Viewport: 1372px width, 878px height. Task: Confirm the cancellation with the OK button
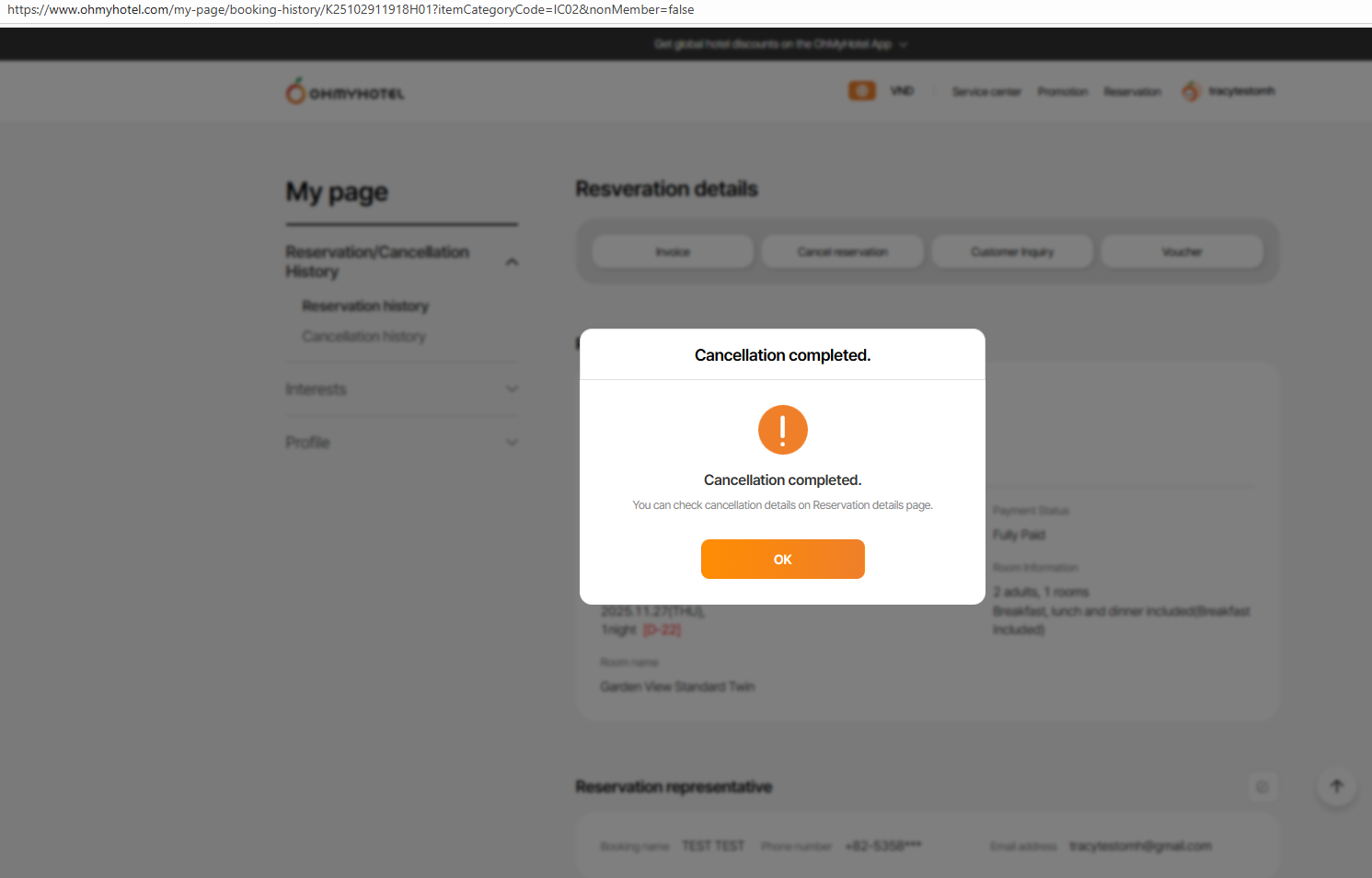pyautogui.click(x=782, y=559)
